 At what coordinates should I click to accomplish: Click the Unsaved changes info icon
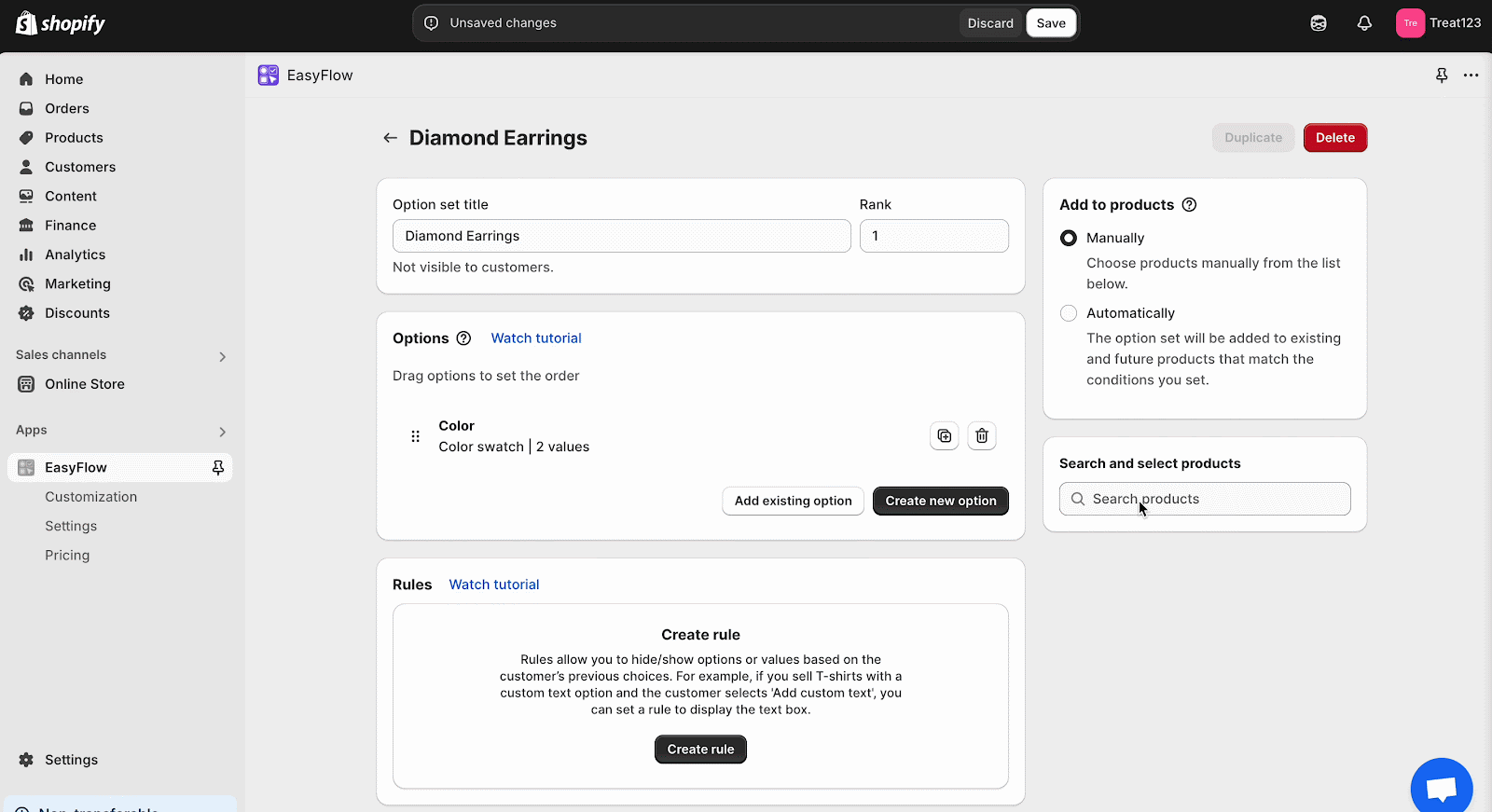pos(431,23)
